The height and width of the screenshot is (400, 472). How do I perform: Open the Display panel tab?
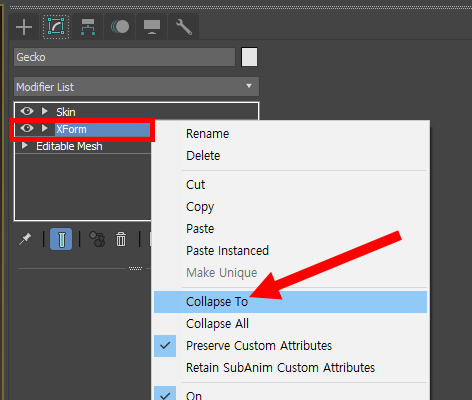(x=152, y=27)
